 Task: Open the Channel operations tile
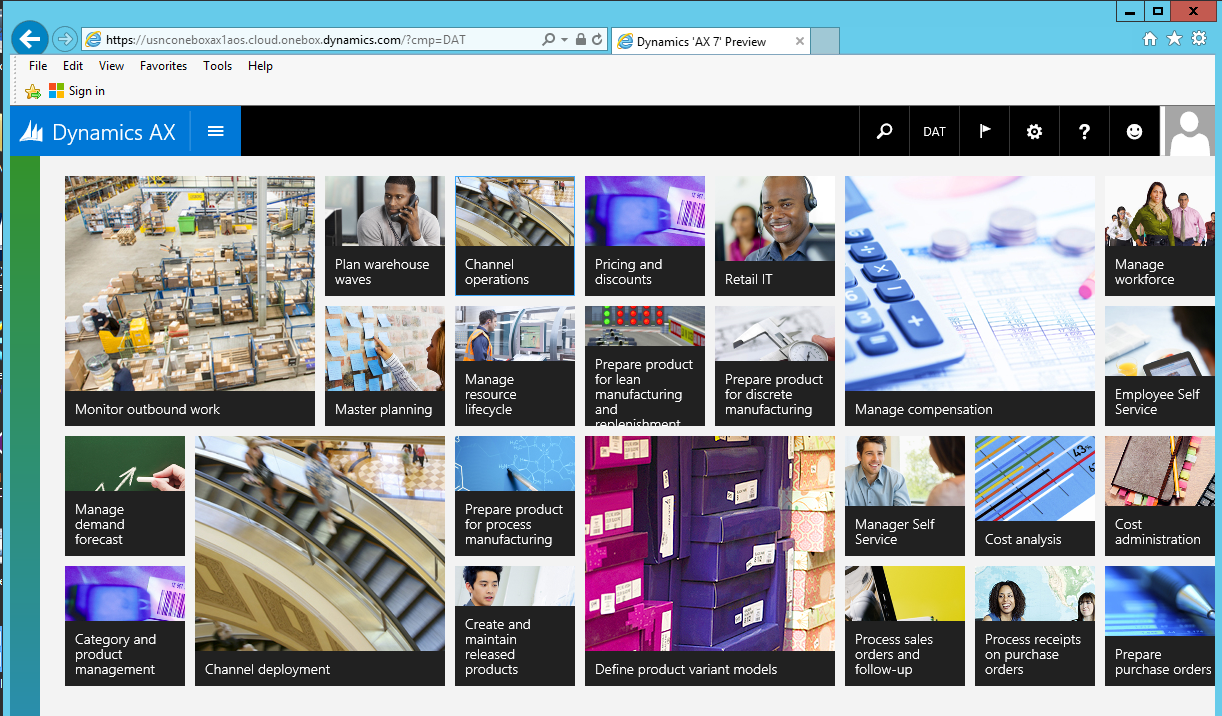(x=515, y=236)
